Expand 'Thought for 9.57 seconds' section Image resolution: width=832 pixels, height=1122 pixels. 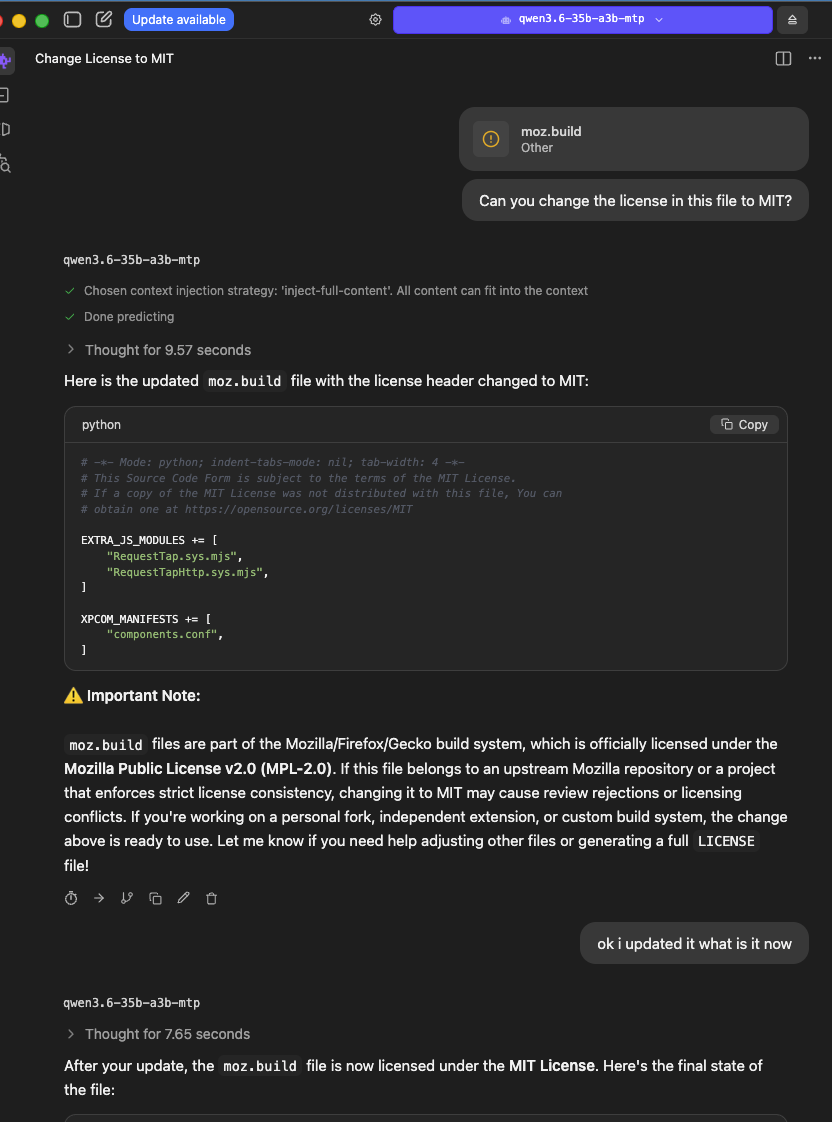pyautogui.click(x=158, y=350)
